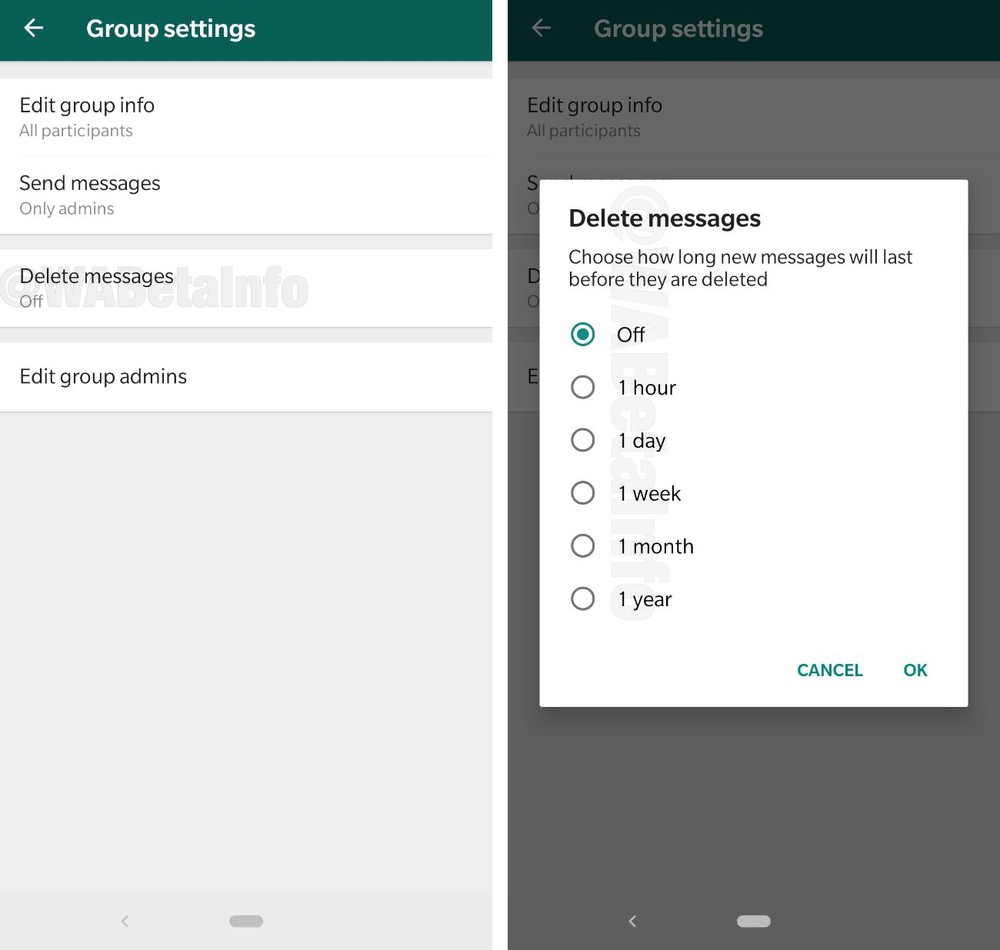Viewport: 1000px width, 950px height.
Task: Click the Delete messages dialog title
Action: click(x=665, y=219)
